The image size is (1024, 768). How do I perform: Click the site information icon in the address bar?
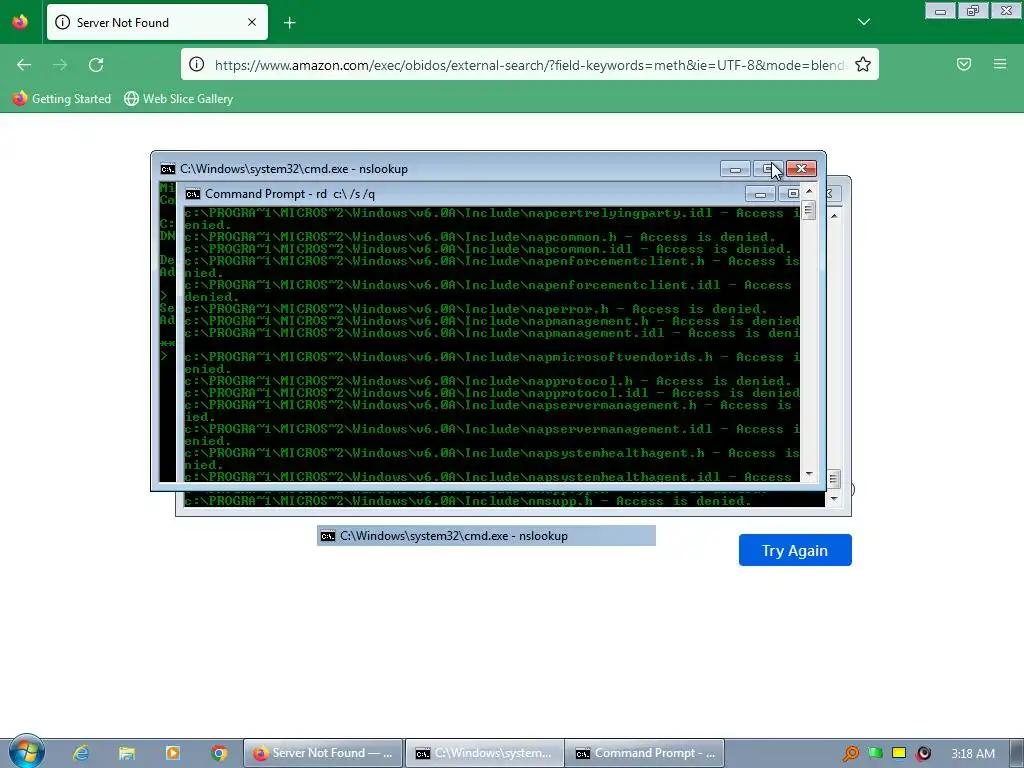pos(197,65)
